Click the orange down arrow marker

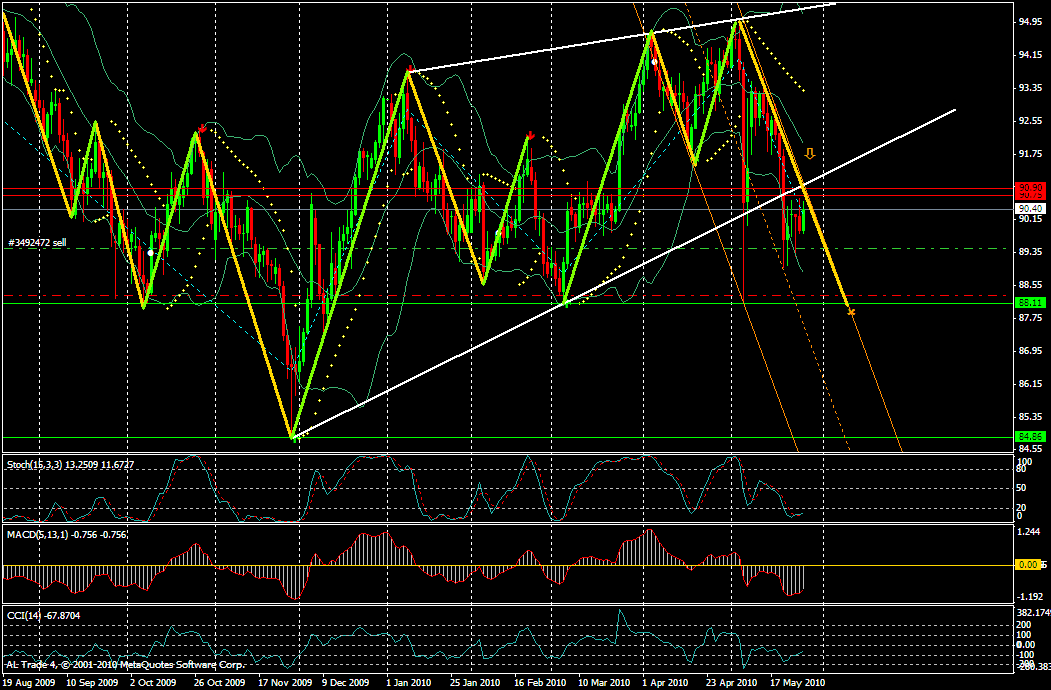(x=810, y=153)
